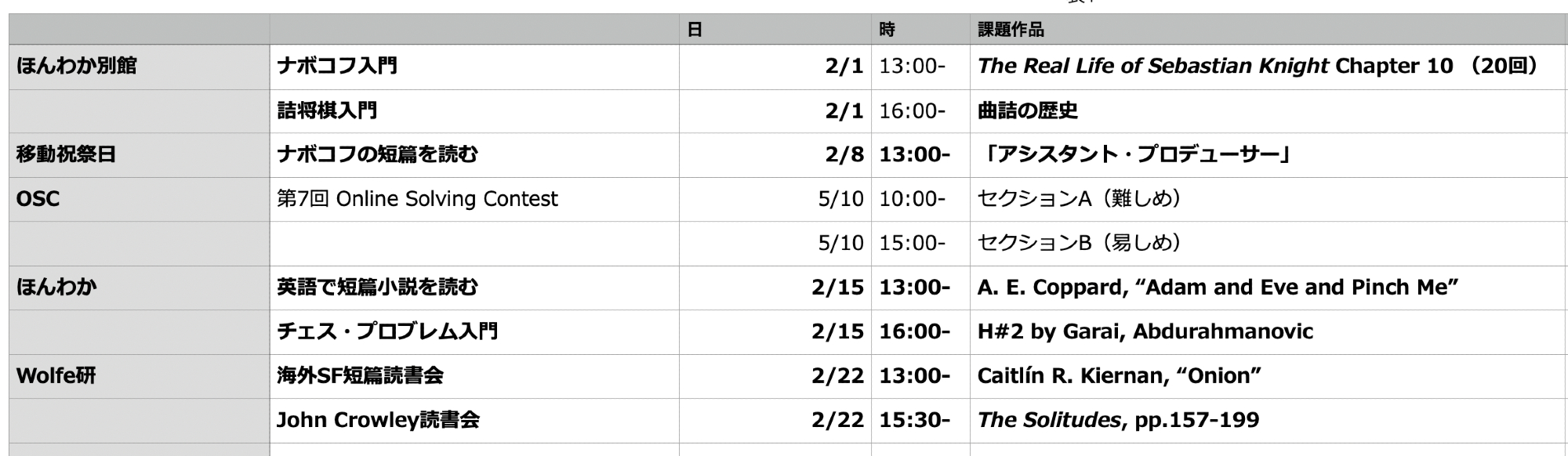Select the John Crowley読書会 cell
This screenshot has width=1568, height=456.
click(x=474, y=420)
